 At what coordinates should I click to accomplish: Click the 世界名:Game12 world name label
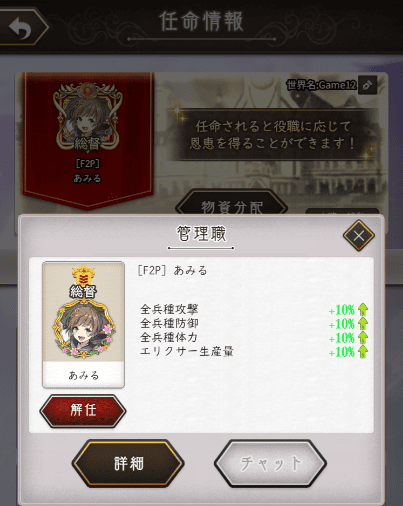321,85
